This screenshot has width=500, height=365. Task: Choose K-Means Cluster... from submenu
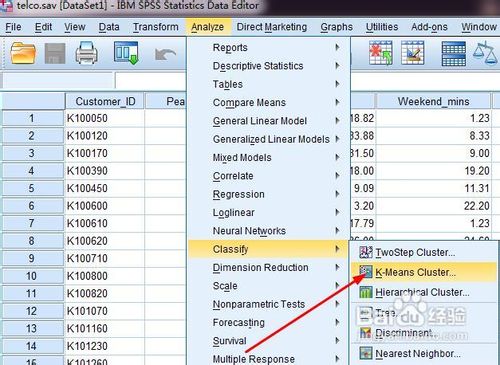424,272
